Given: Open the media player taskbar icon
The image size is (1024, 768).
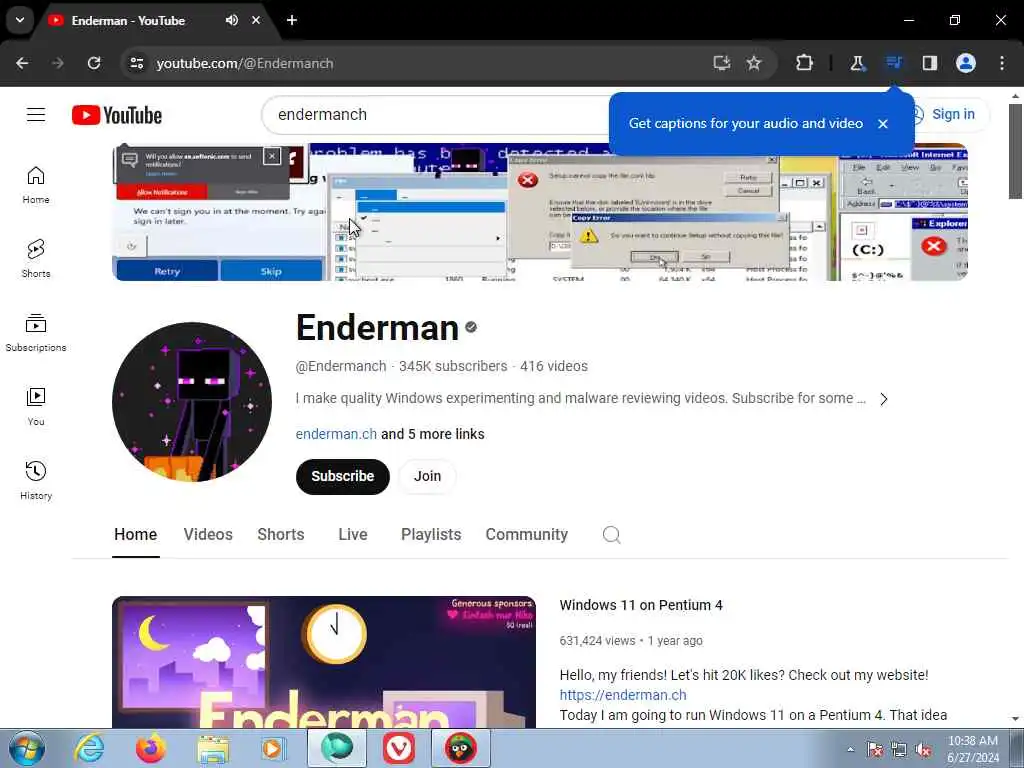Looking at the screenshot, I should pyautogui.click(x=273, y=748).
